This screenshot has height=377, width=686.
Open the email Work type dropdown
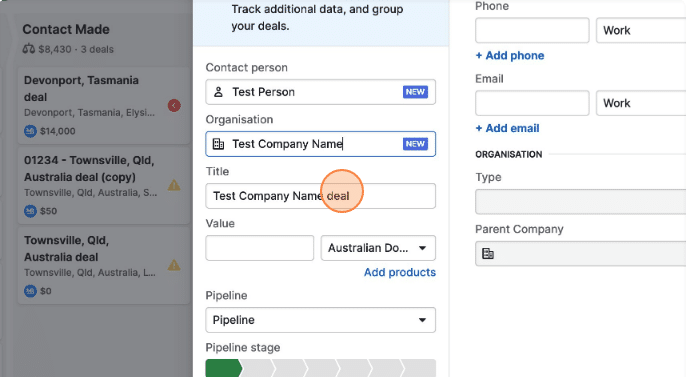[x=641, y=103]
